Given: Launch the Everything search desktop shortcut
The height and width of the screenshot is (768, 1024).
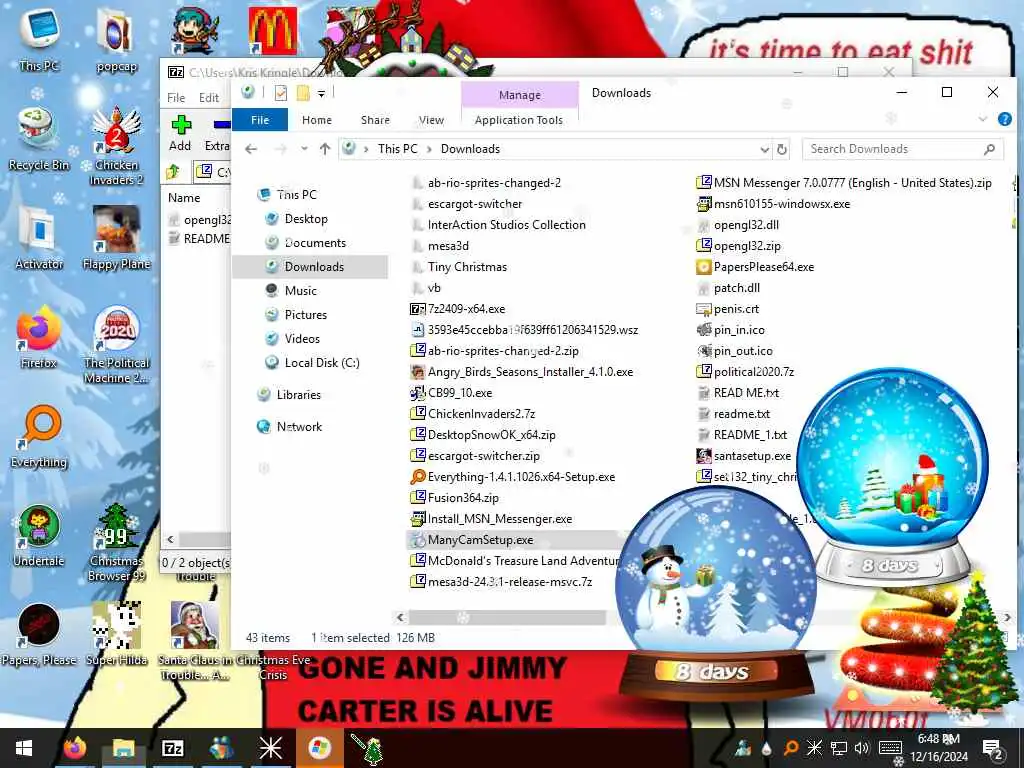Looking at the screenshot, I should (39, 436).
